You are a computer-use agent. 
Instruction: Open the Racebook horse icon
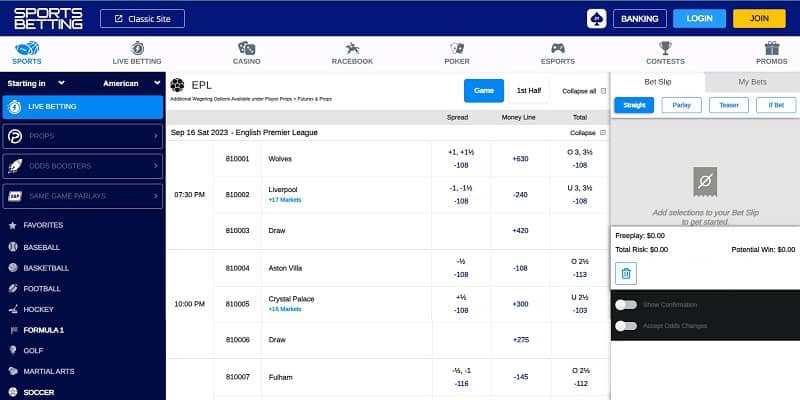click(352, 48)
